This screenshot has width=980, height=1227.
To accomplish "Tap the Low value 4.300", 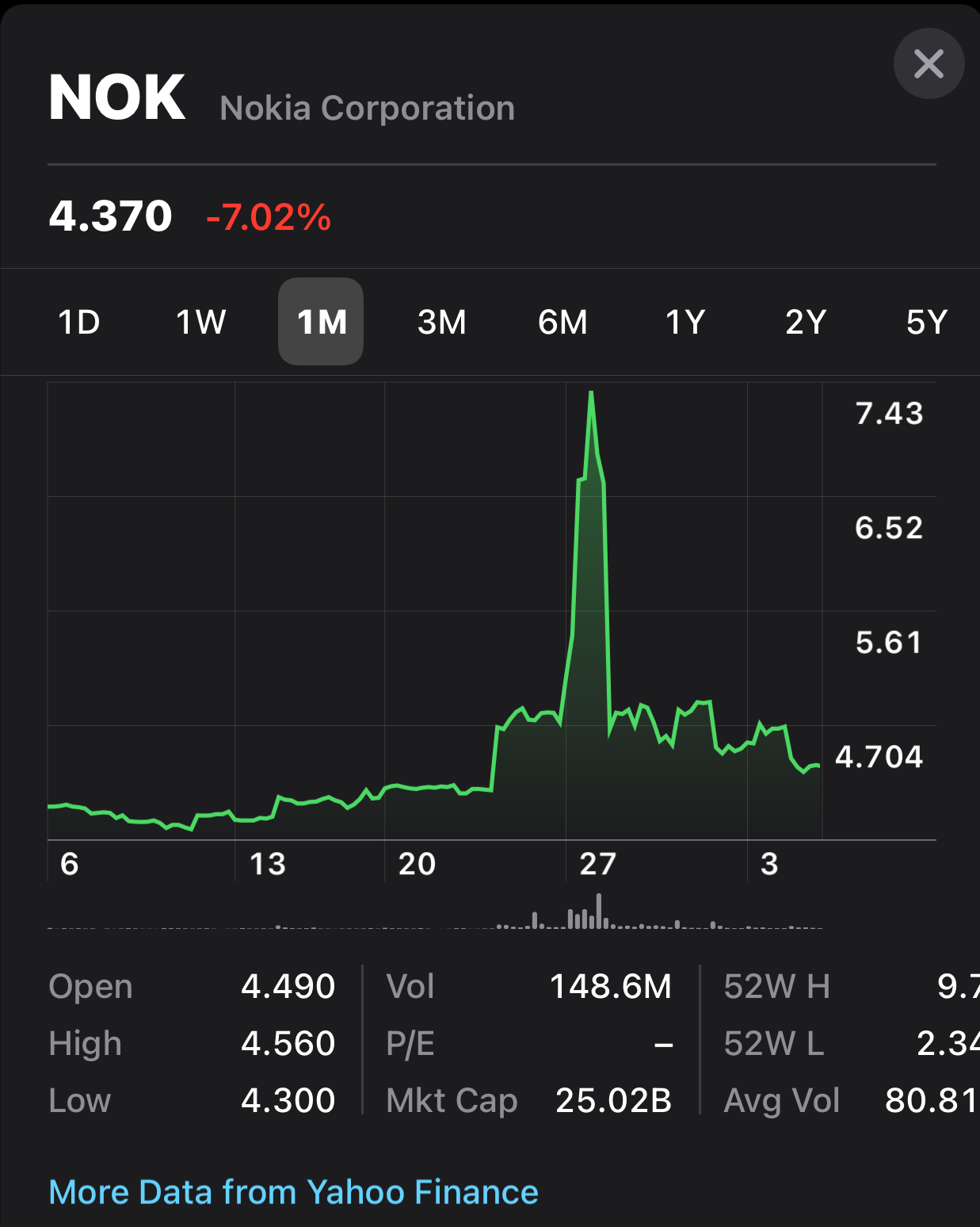I will pyautogui.click(x=288, y=1100).
